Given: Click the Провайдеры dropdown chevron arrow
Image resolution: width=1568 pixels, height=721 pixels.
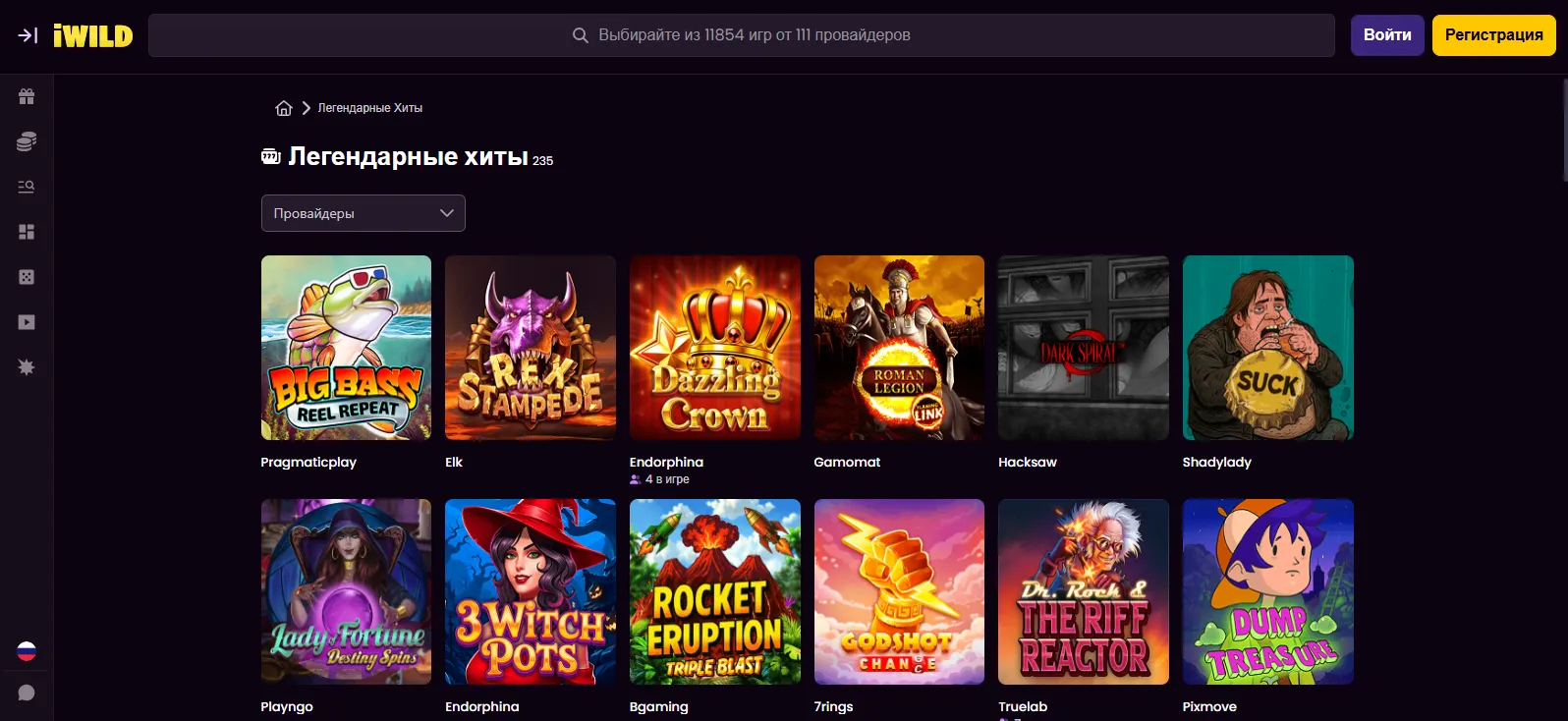Looking at the screenshot, I should 447,213.
